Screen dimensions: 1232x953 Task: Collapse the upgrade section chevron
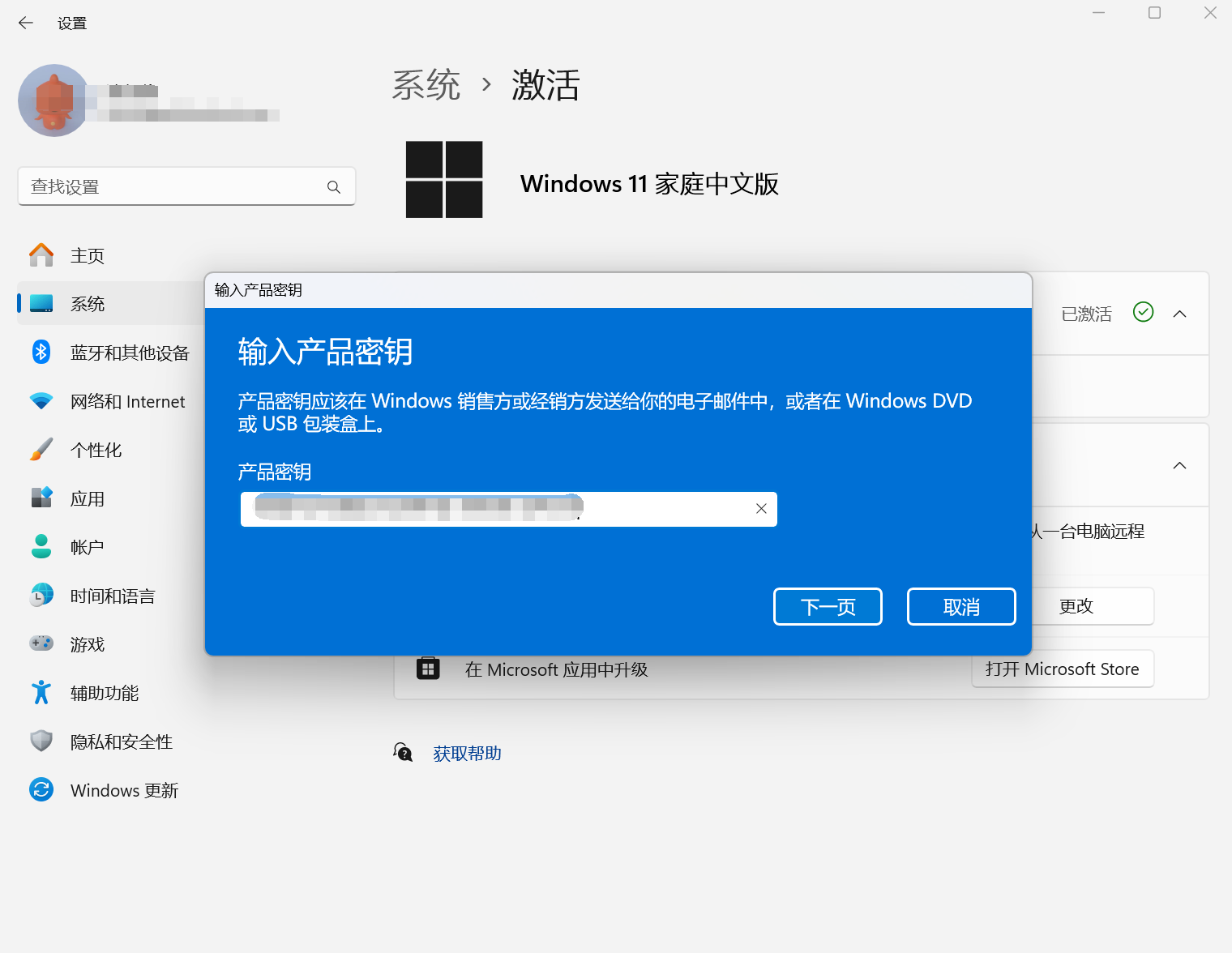point(1180,466)
